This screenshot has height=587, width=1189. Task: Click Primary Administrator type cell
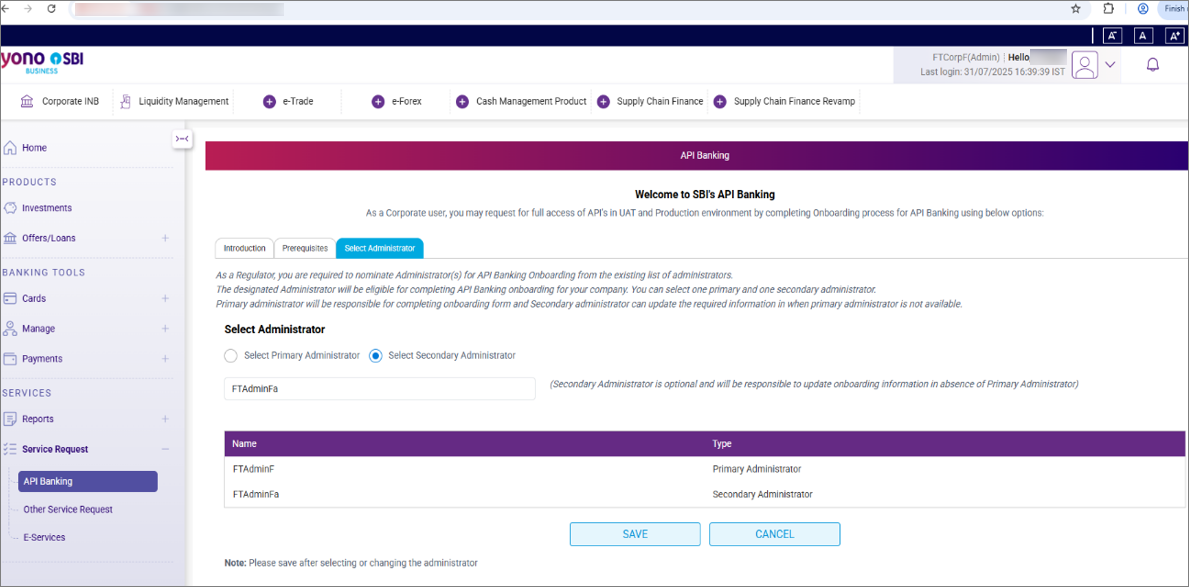pyautogui.click(x=757, y=469)
